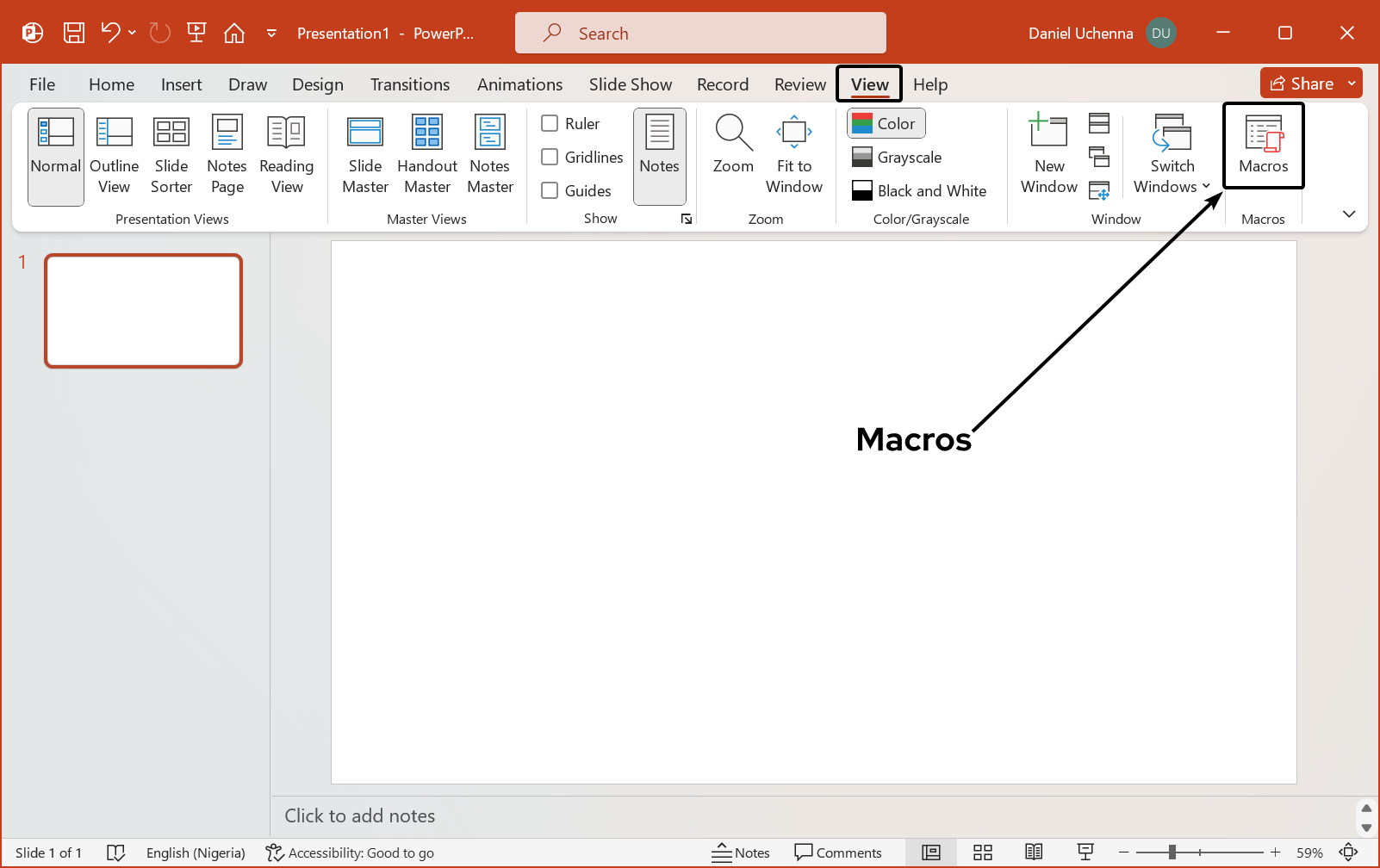Collapse the ribbon with chevron

(x=1349, y=214)
